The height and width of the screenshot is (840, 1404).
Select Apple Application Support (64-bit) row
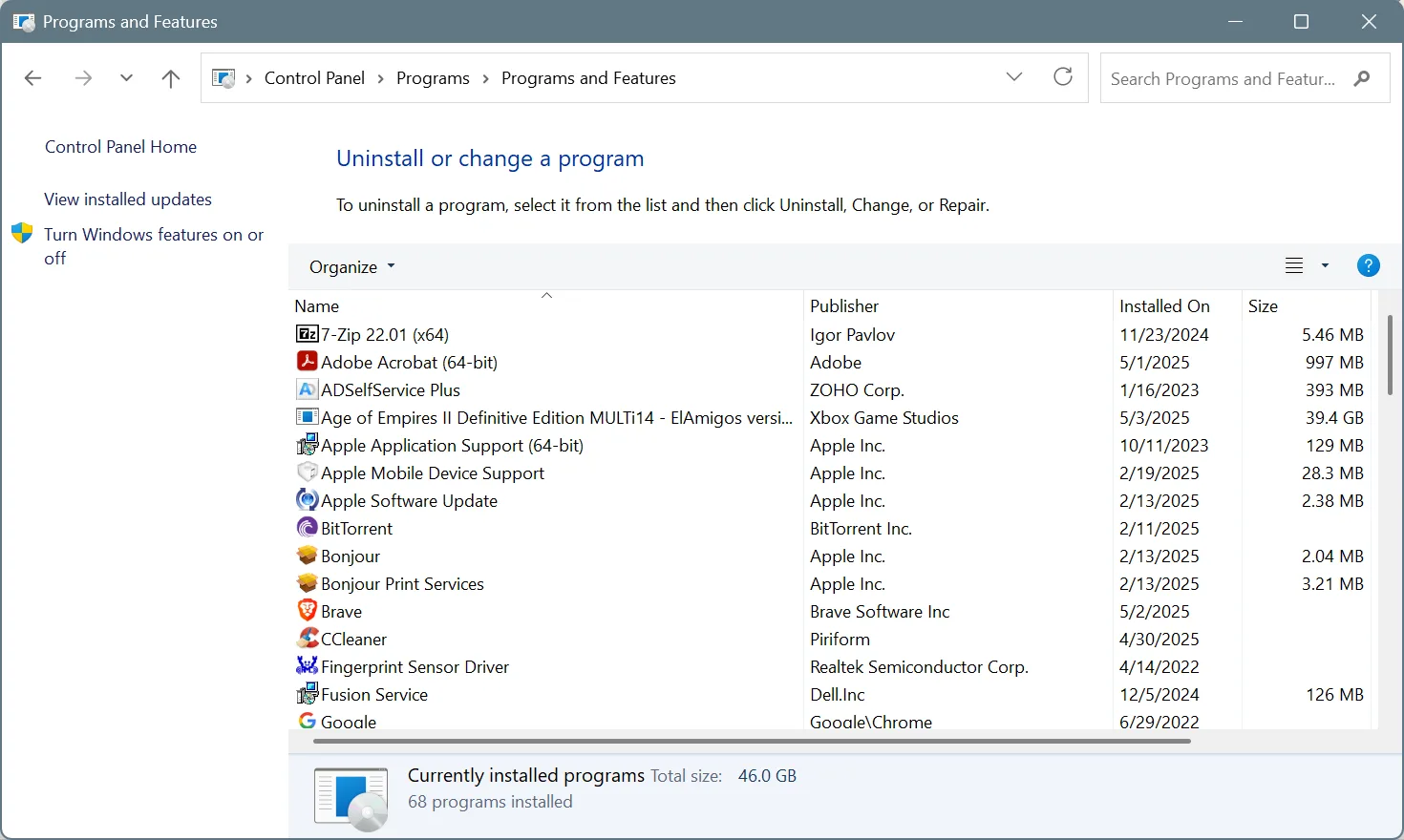(x=452, y=445)
